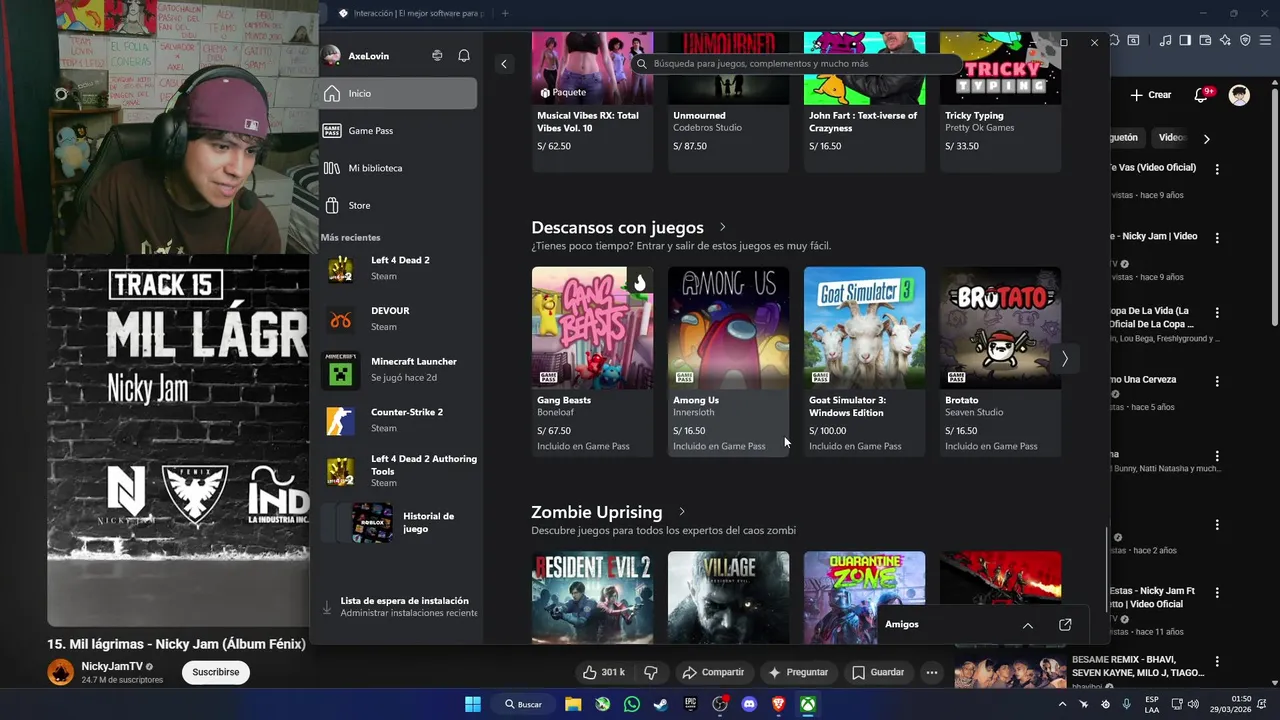The width and height of the screenshot is (1280, 720).
Task: Collapse Amigos panel chevron
Action: pos(1027,625)
